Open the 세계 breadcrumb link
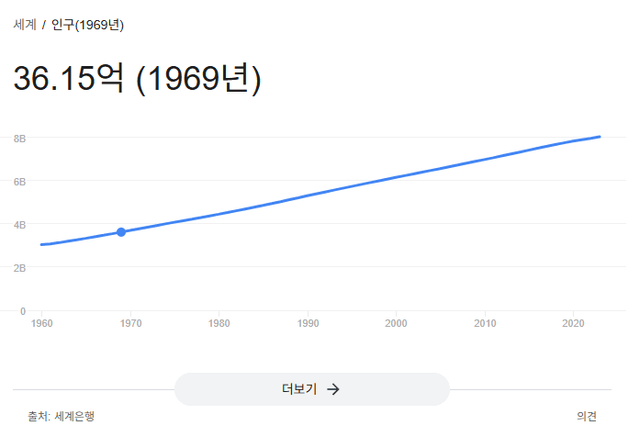Image resolution: width=640 pixels, height=436 pixels. [x=26, y=23]
